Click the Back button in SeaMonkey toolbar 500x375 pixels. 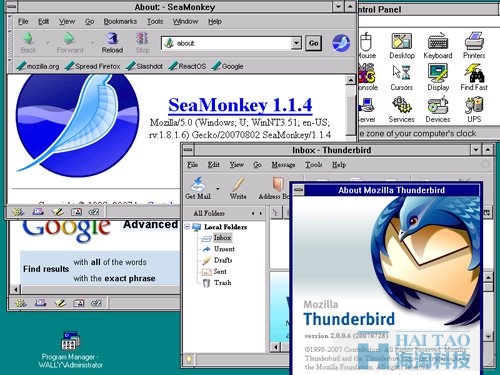point(28,43)
